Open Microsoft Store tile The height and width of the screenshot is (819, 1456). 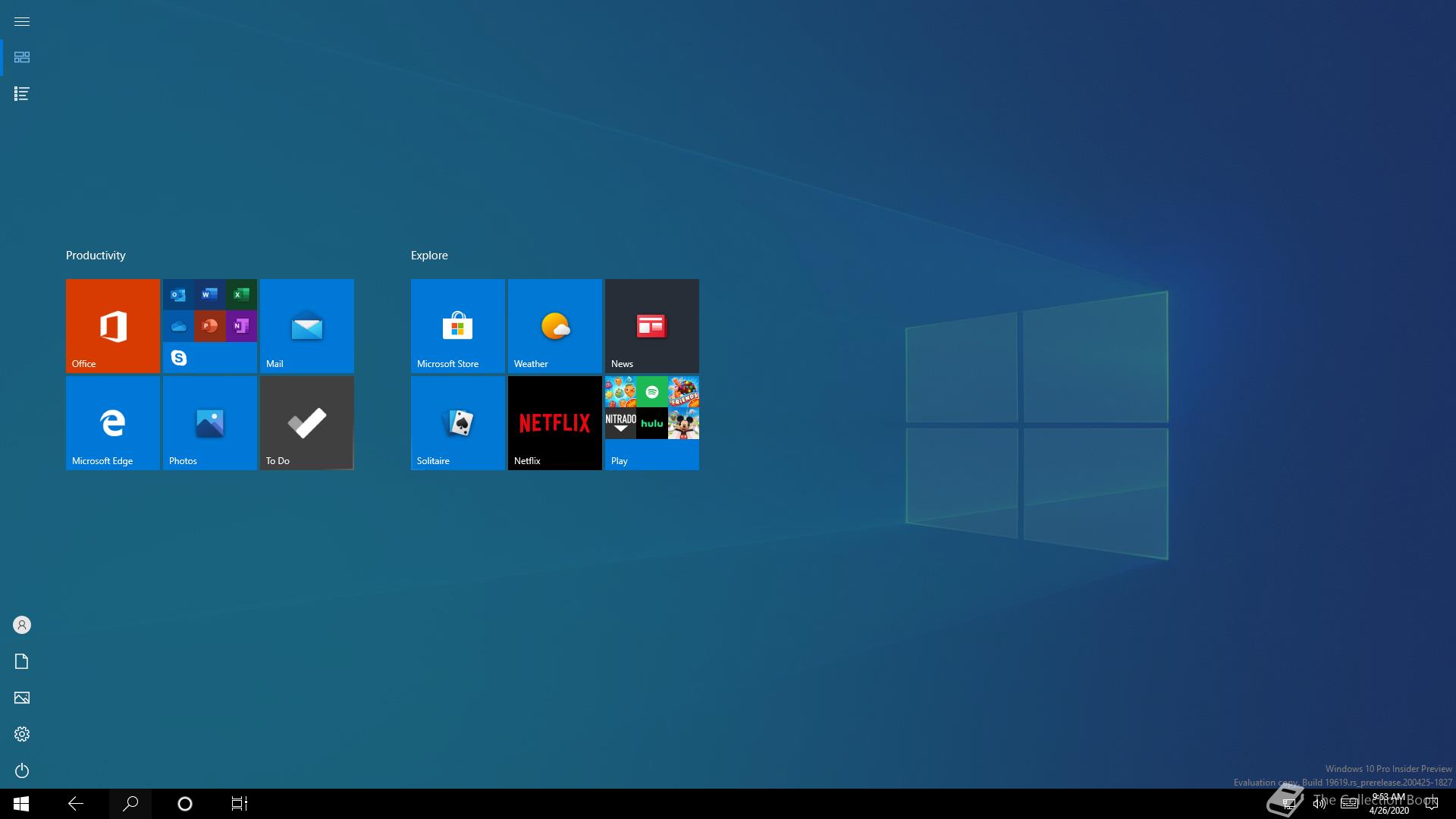coord(457,325)
